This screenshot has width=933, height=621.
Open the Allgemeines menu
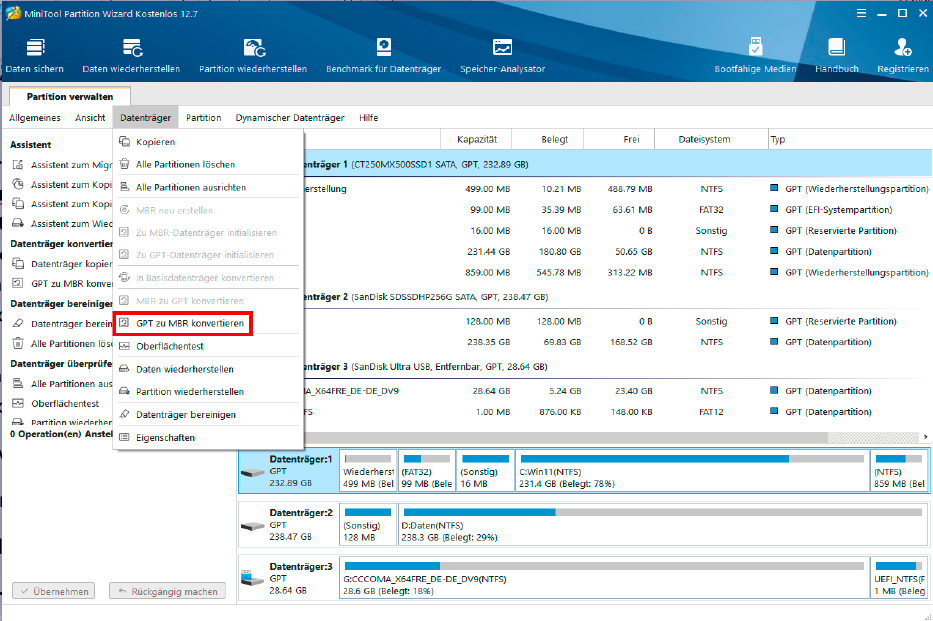[x=35, y=118]
